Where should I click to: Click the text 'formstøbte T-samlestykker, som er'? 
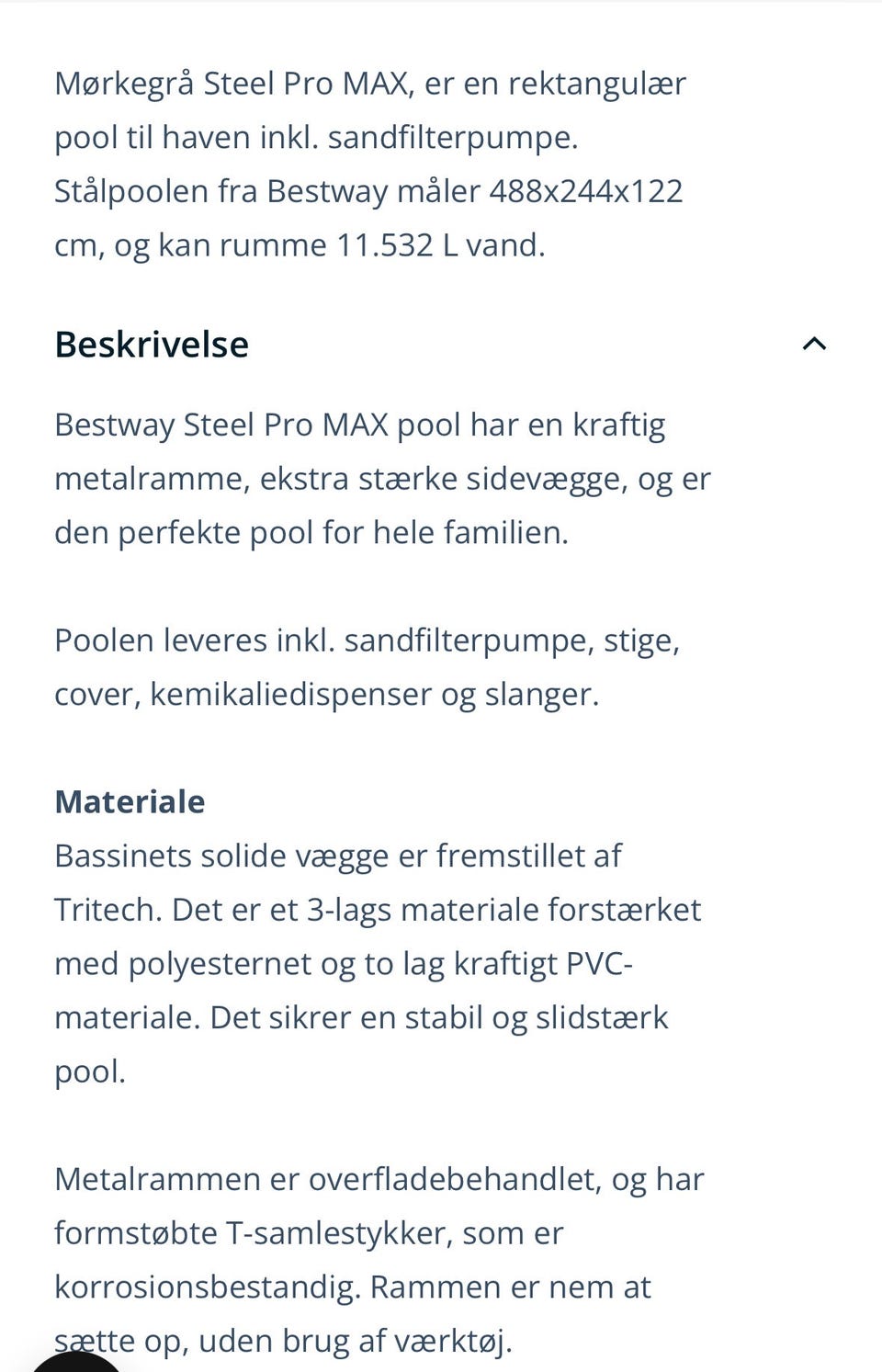(x=309, y=1233)
